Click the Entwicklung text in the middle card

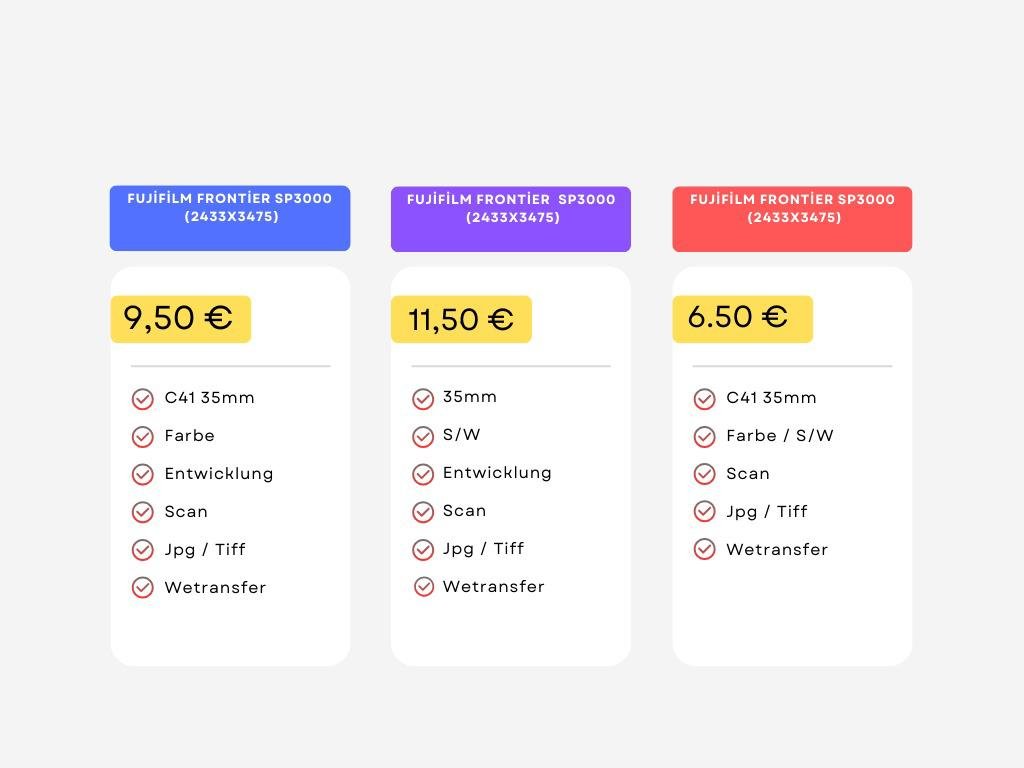pos(497,473)
